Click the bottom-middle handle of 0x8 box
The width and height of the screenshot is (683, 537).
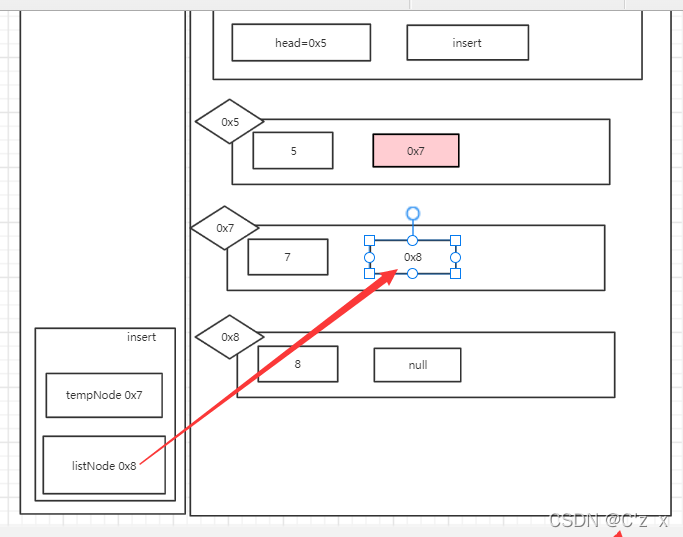pos(413,274)
